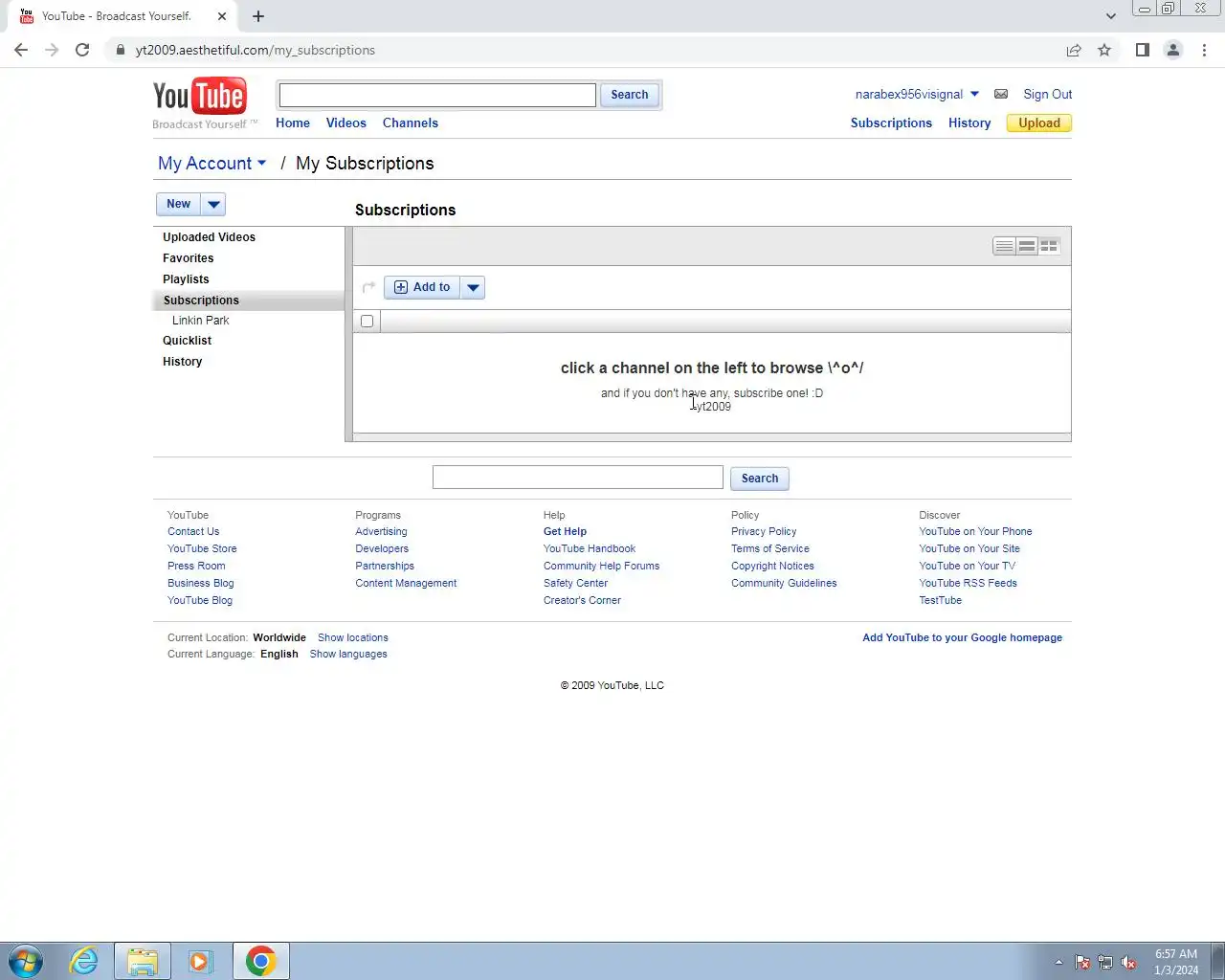Open Chrome profile icon
This screenshot has width=1225, height=980.
tap(1172, 50)
